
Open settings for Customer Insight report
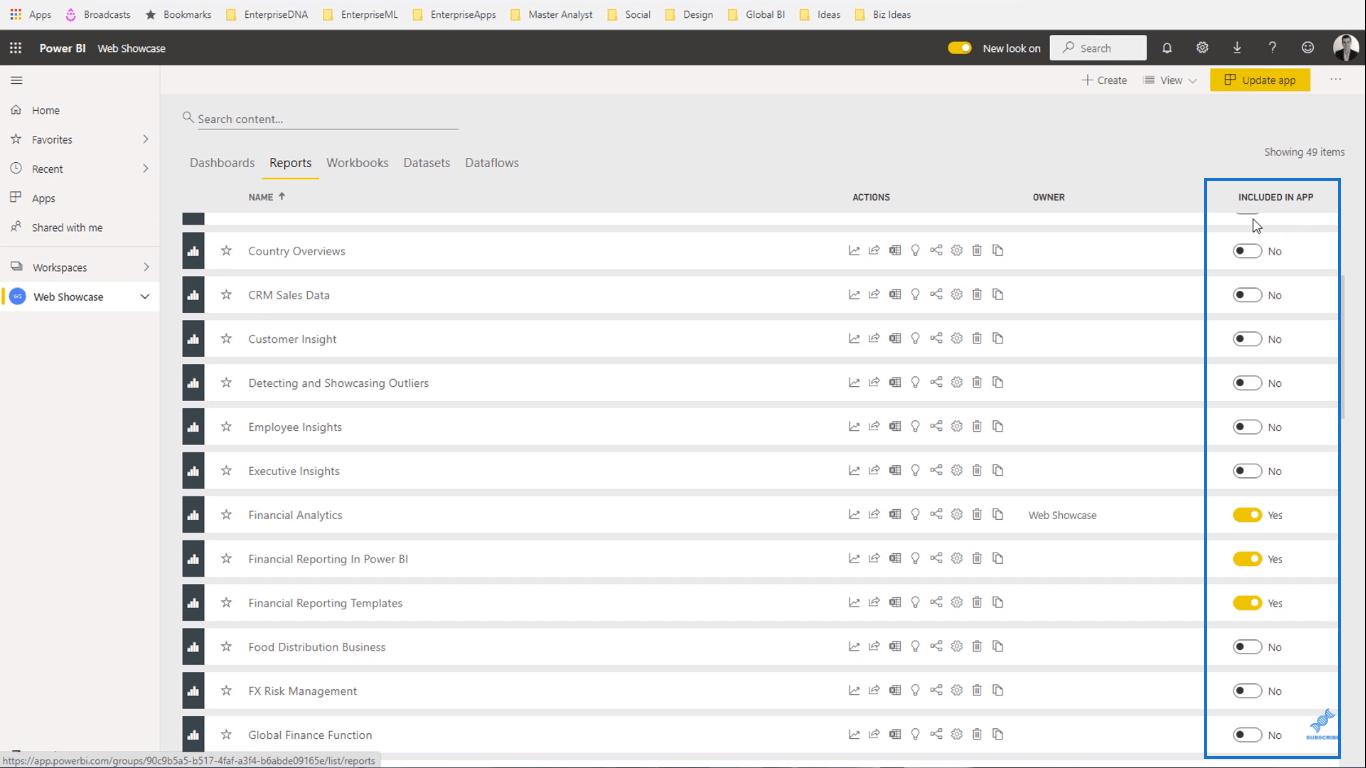[956, 339]
